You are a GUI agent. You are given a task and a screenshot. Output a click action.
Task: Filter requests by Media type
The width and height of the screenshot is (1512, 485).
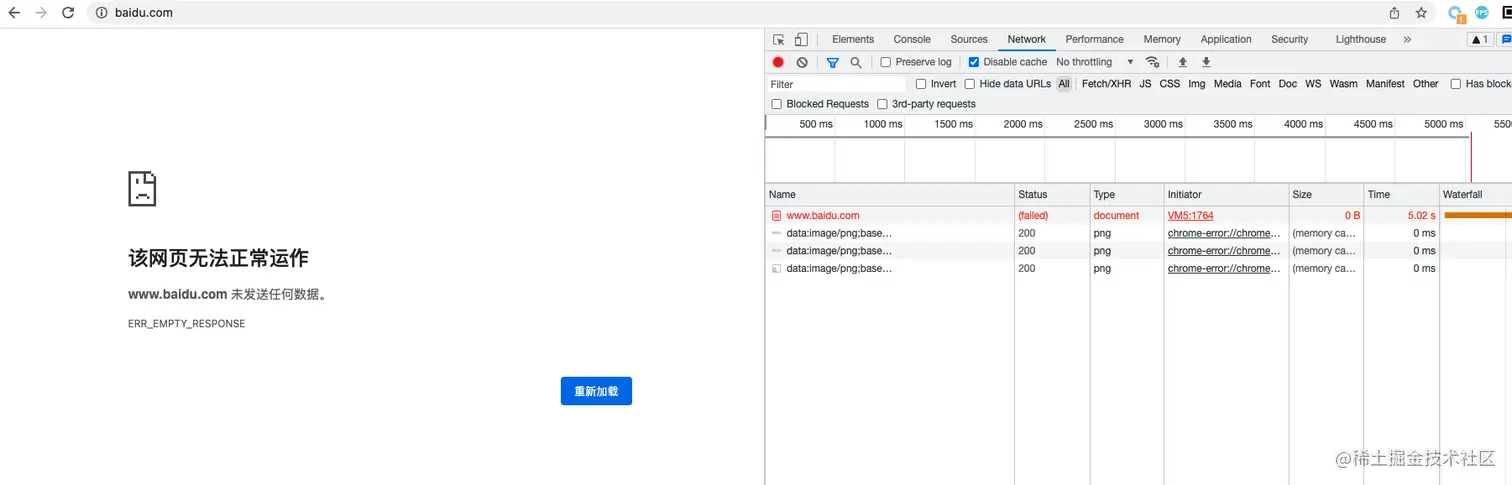click(1228, 84)
